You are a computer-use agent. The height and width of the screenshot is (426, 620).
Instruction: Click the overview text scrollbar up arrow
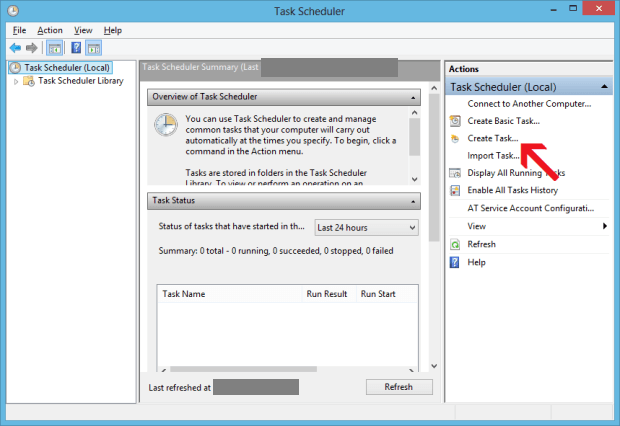[414, 113]
